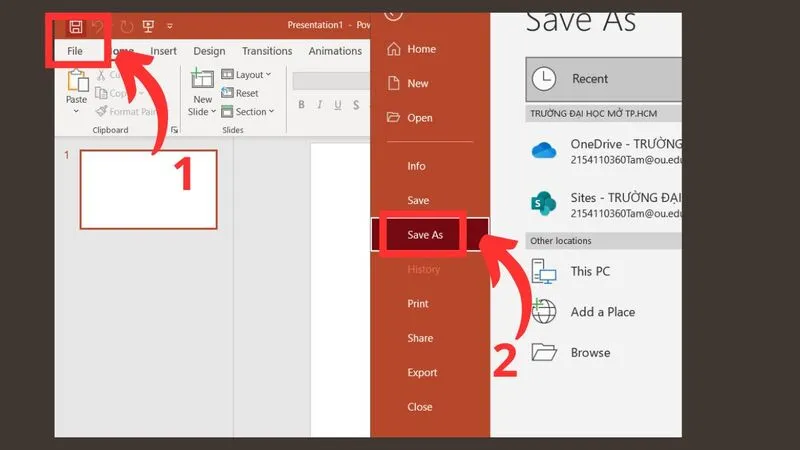
Task: Toggle Underline formatting
Action: point(337,105)
